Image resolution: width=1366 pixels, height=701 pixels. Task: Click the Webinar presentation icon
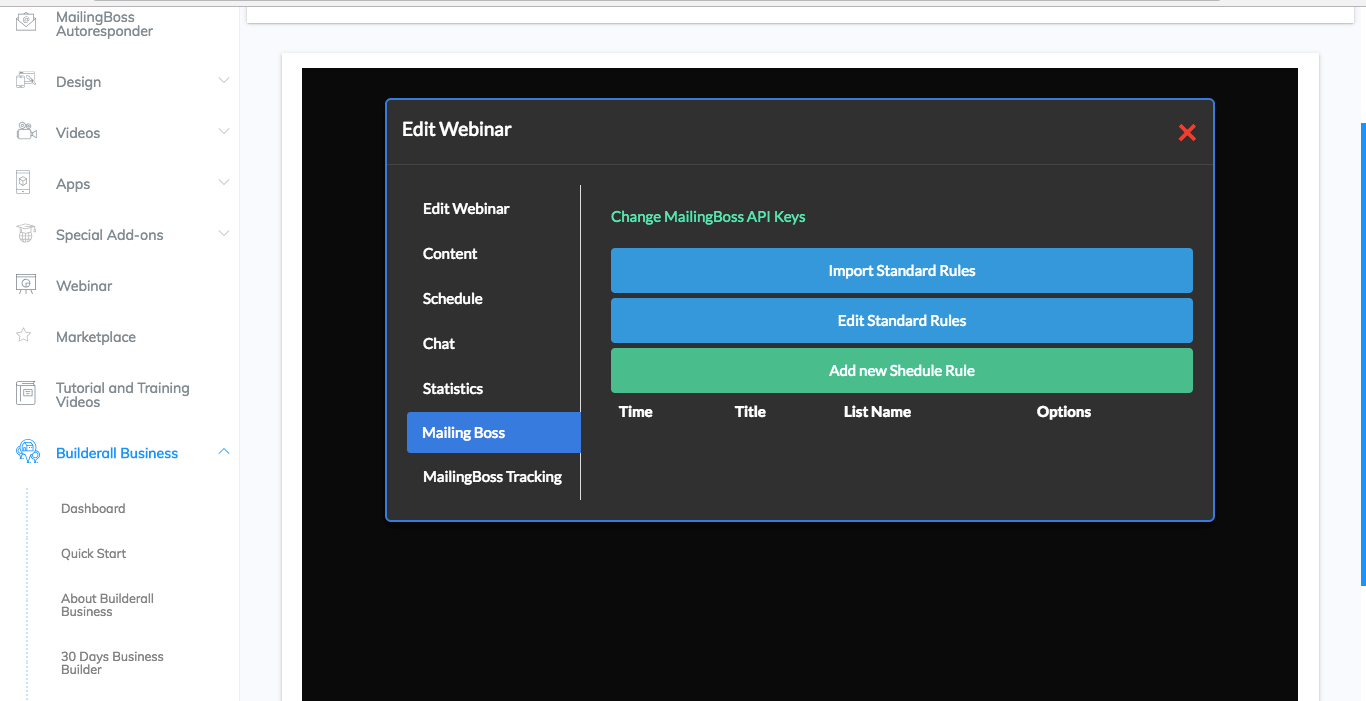26,285
